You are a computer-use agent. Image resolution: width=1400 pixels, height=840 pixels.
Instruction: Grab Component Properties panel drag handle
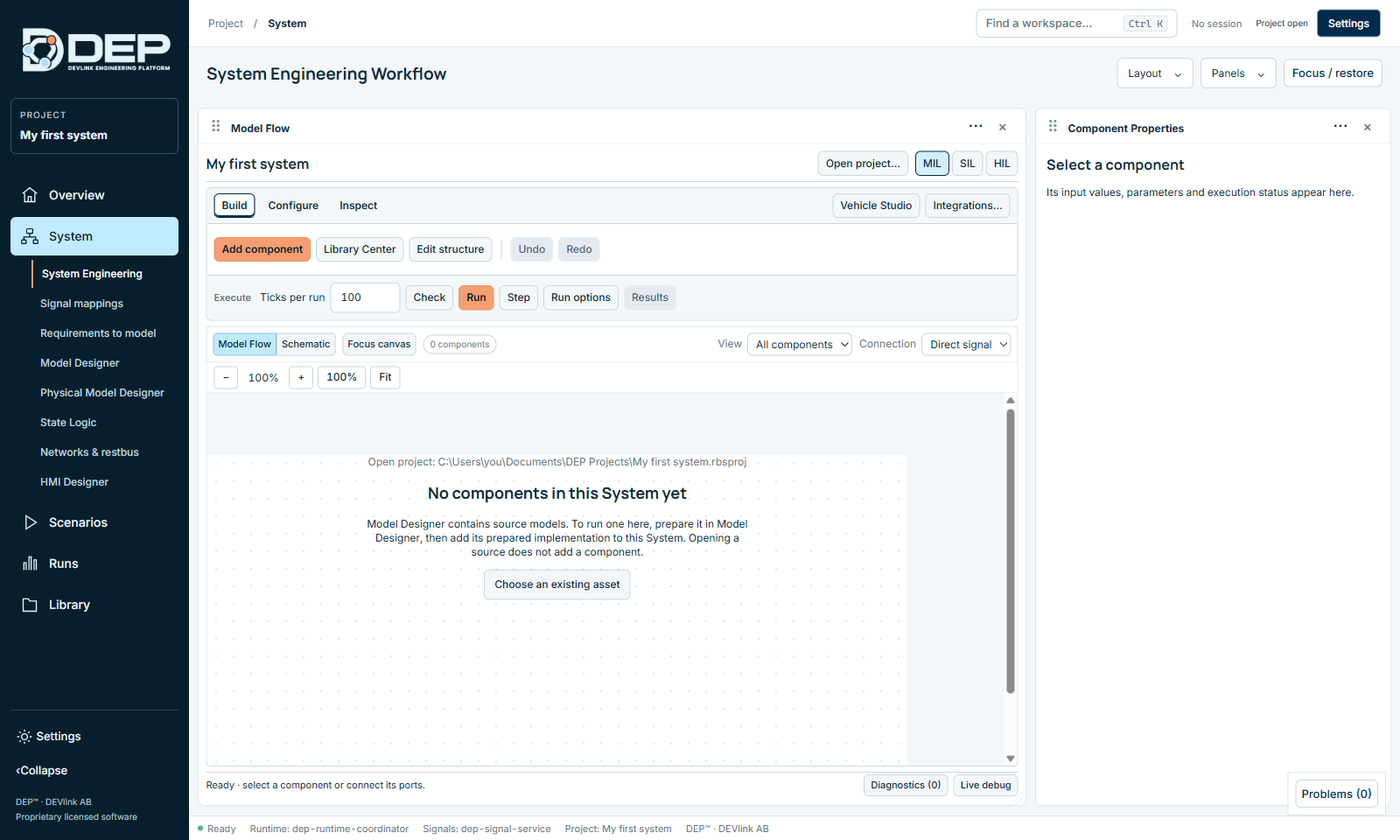pyautogui.click(x=1053, y=127)
